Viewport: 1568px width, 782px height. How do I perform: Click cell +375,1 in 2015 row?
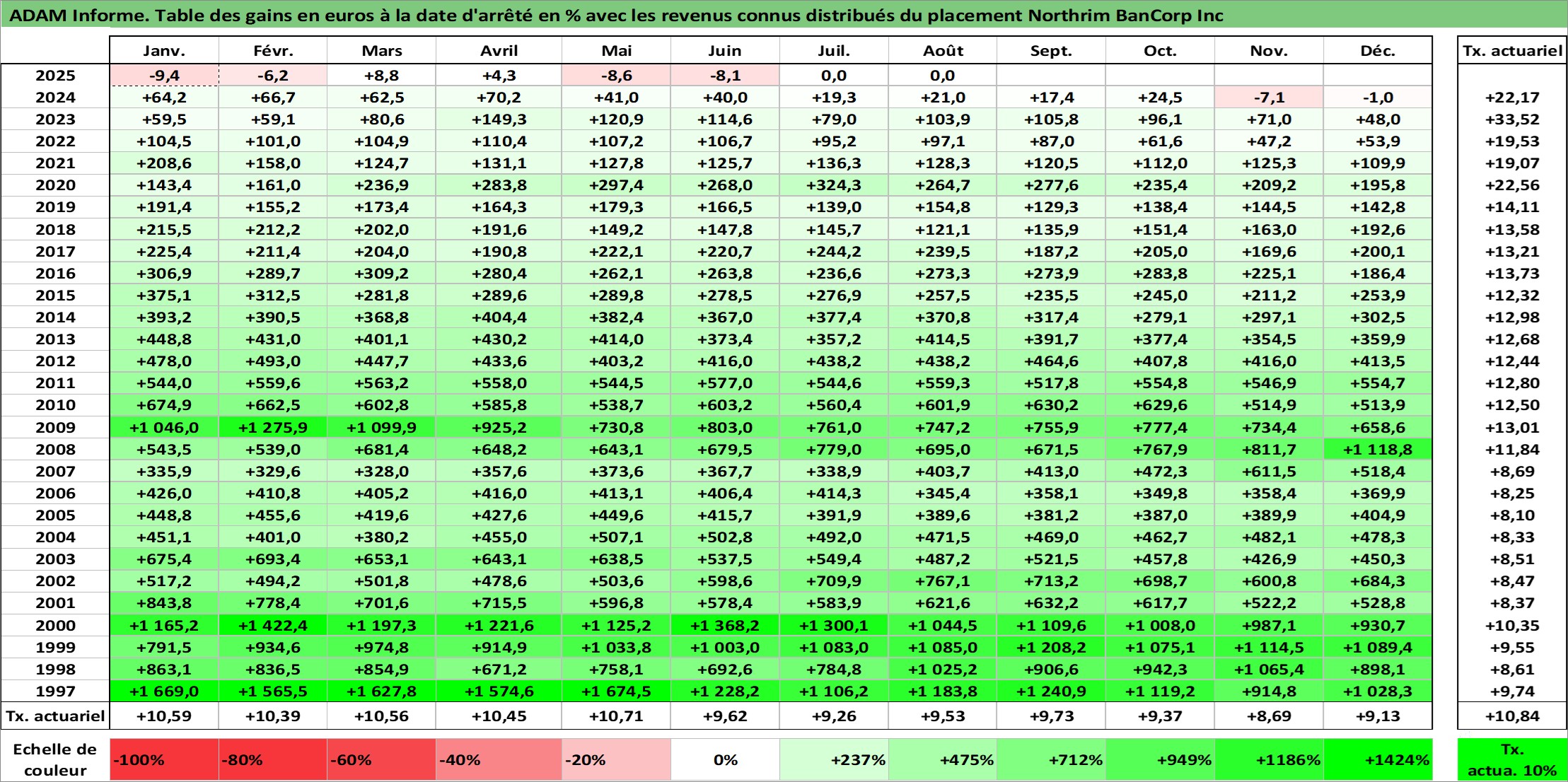pos(164,296)
